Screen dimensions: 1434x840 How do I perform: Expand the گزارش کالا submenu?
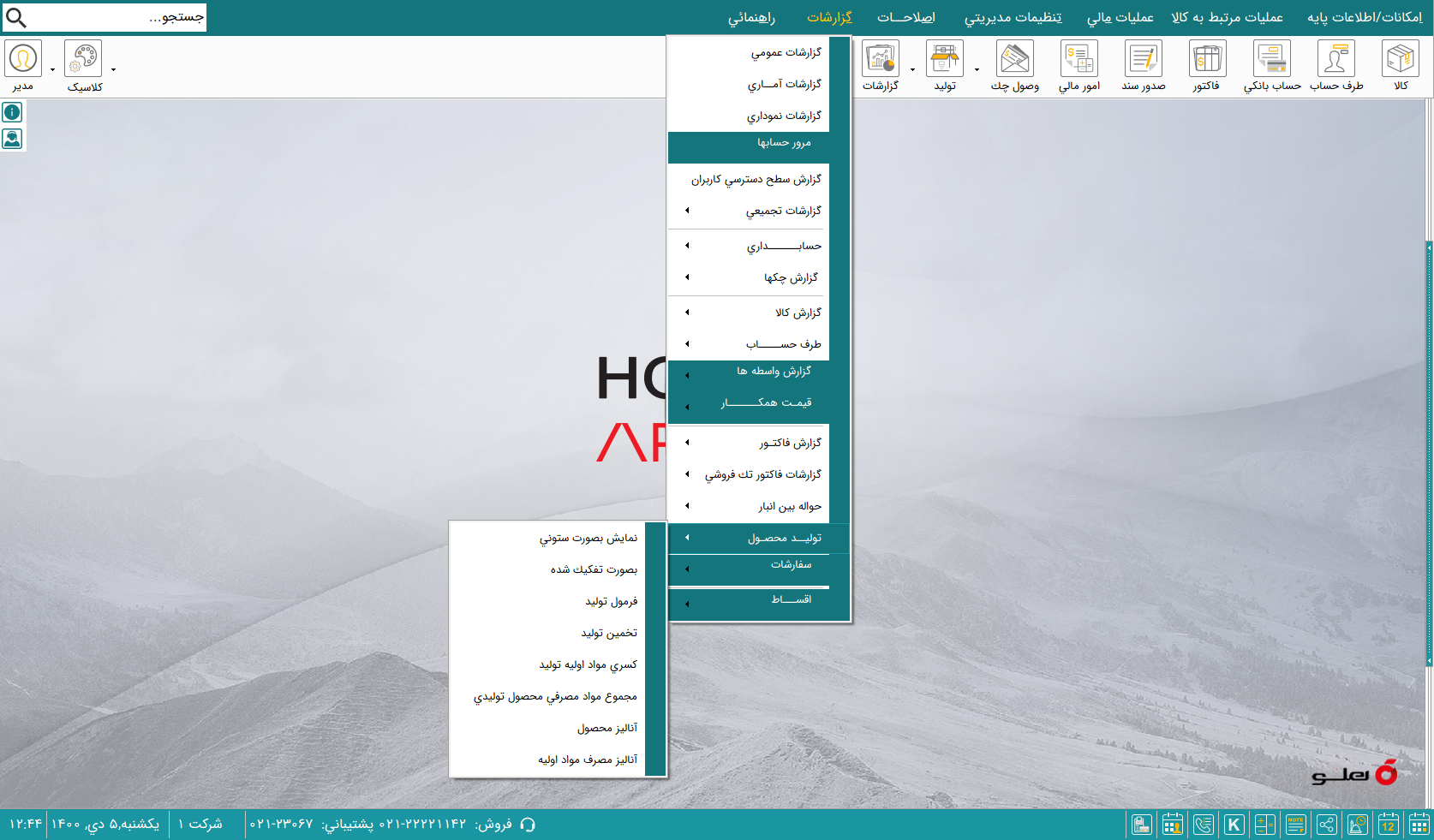[754, 313]
